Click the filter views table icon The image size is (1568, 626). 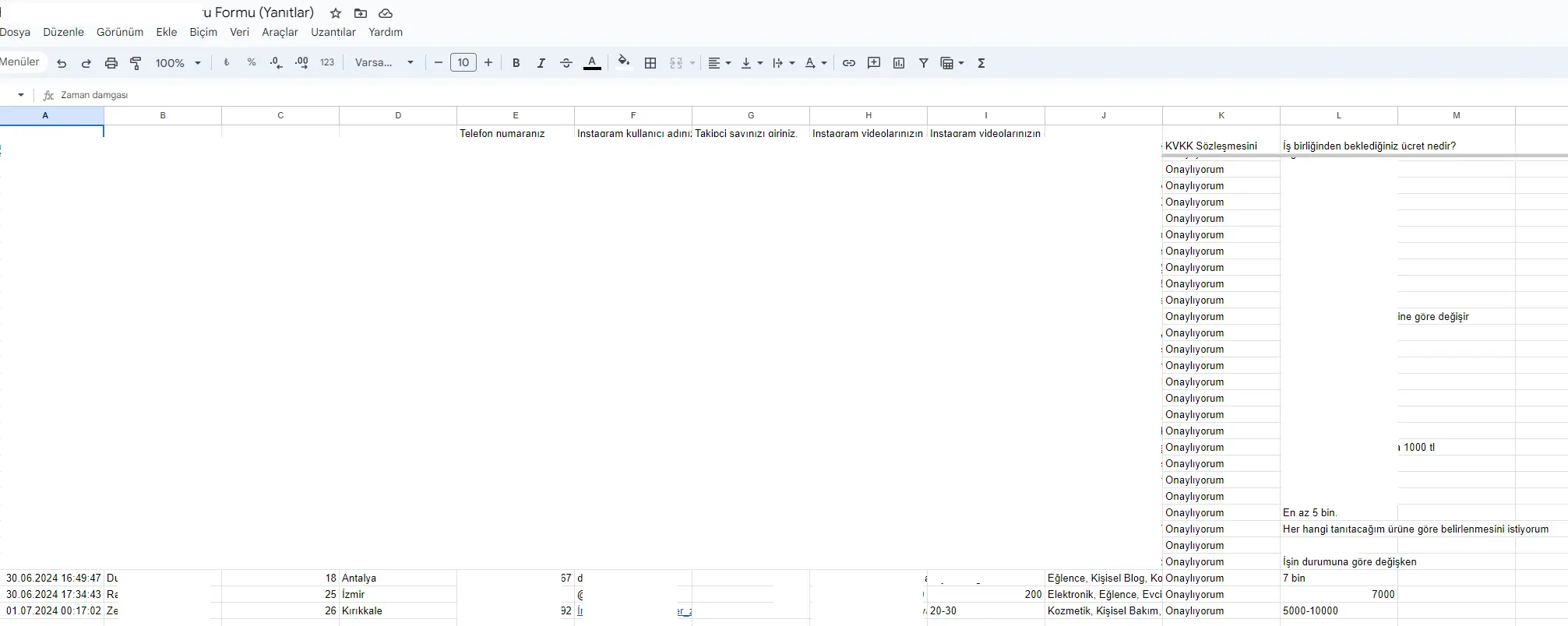(947, 63)
